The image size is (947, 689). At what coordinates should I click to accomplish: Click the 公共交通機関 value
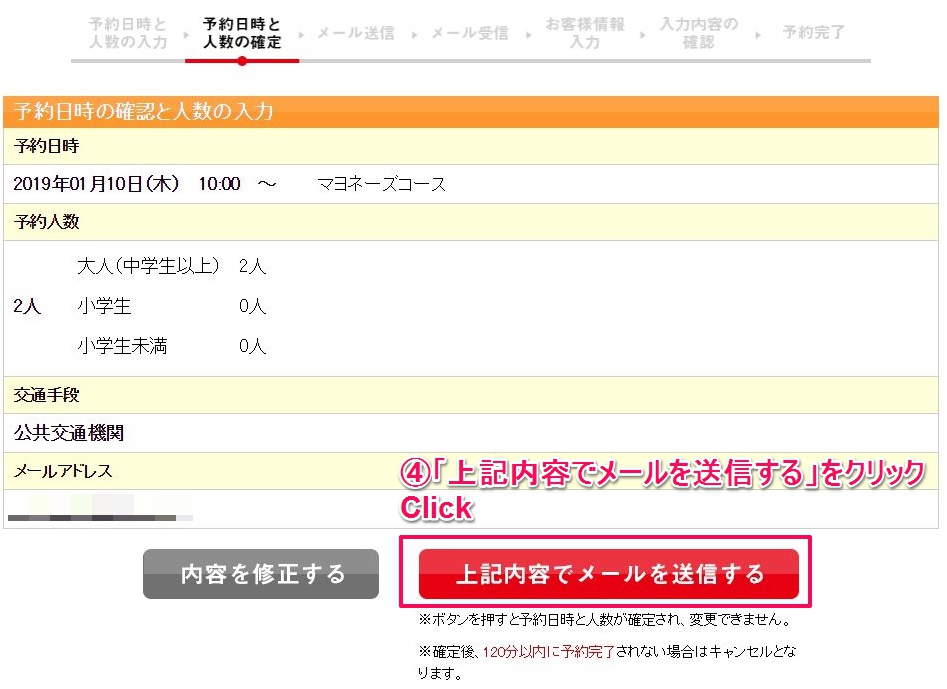coord(69,433)
